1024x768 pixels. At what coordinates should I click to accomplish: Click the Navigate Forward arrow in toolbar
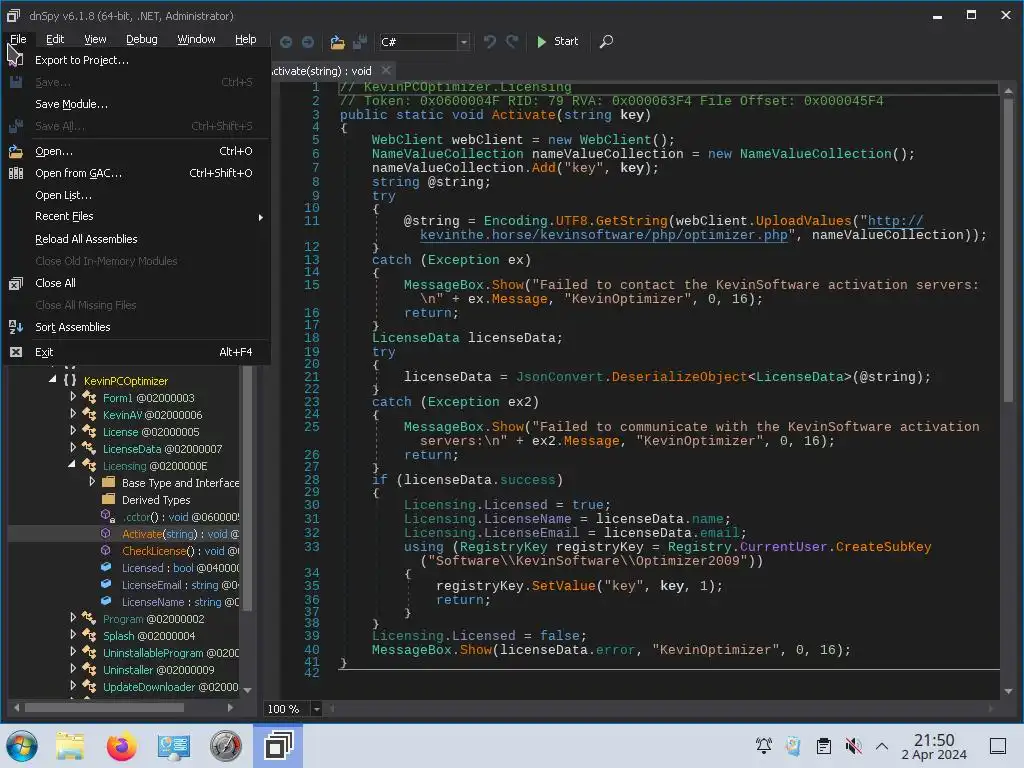pos(308,42)
